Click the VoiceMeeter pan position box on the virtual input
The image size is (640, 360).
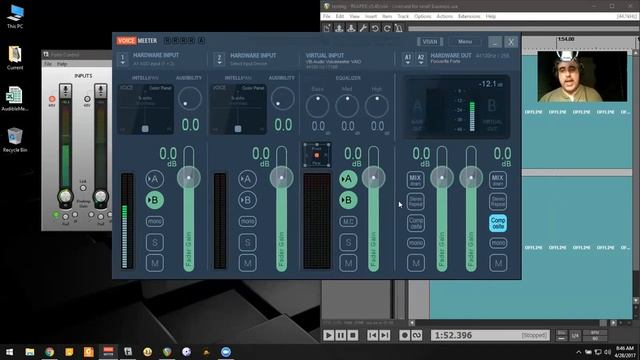coord(317,155)
